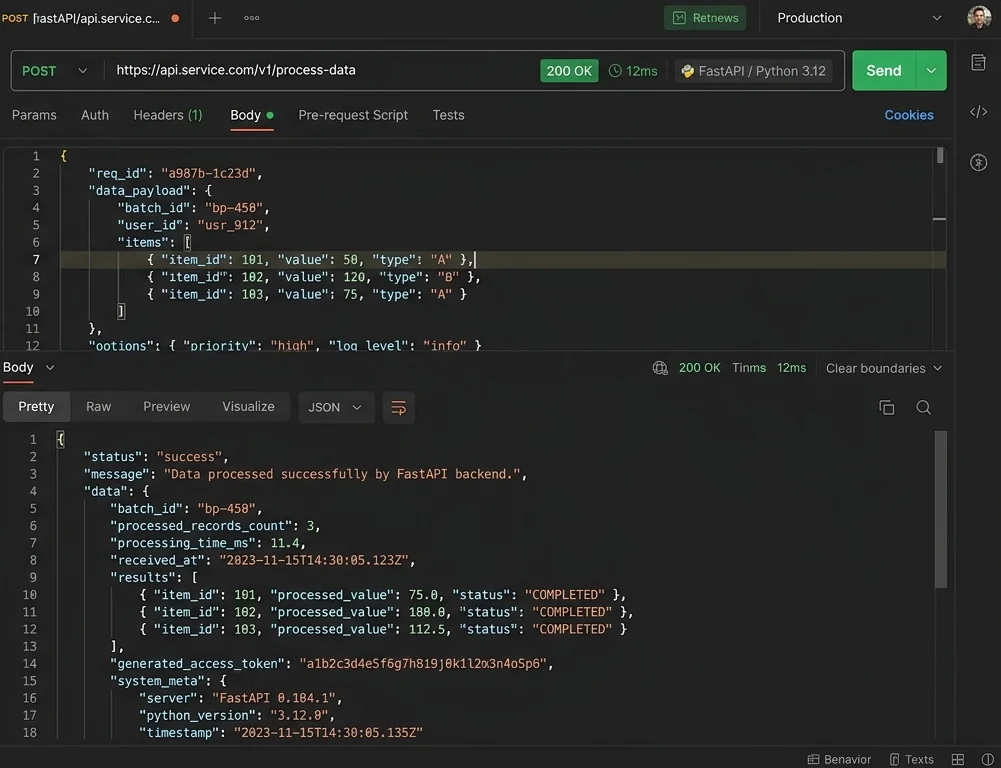Select the Visualize response view
The width and height of the screenshot is (1001, 768).
click(x=248, y=407)
